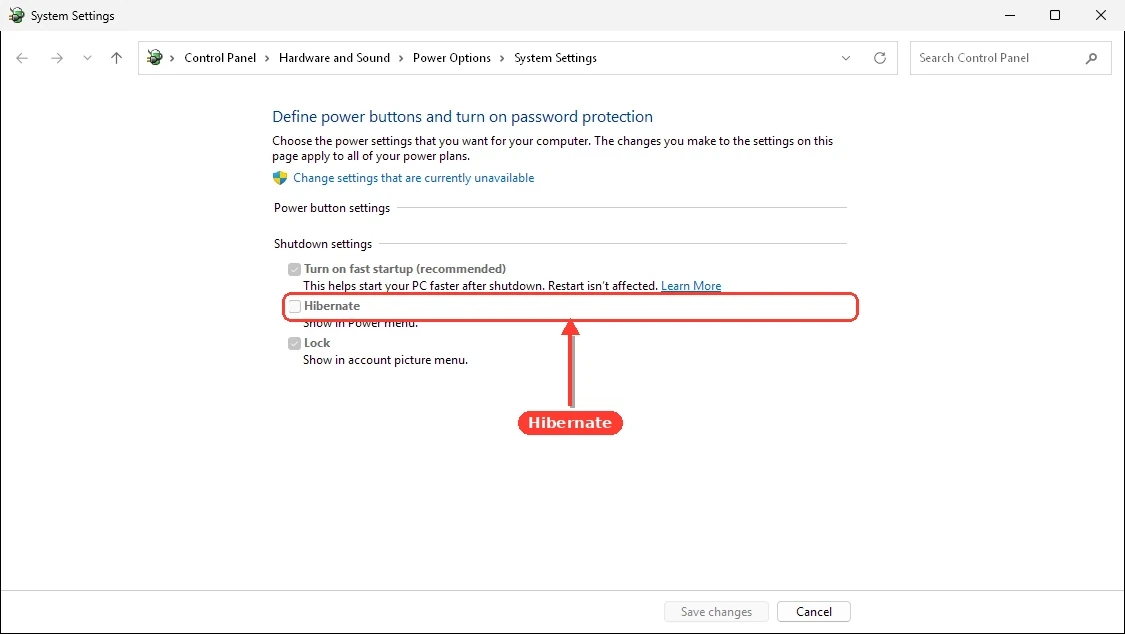Click the Show in account picture menu text

385,360
